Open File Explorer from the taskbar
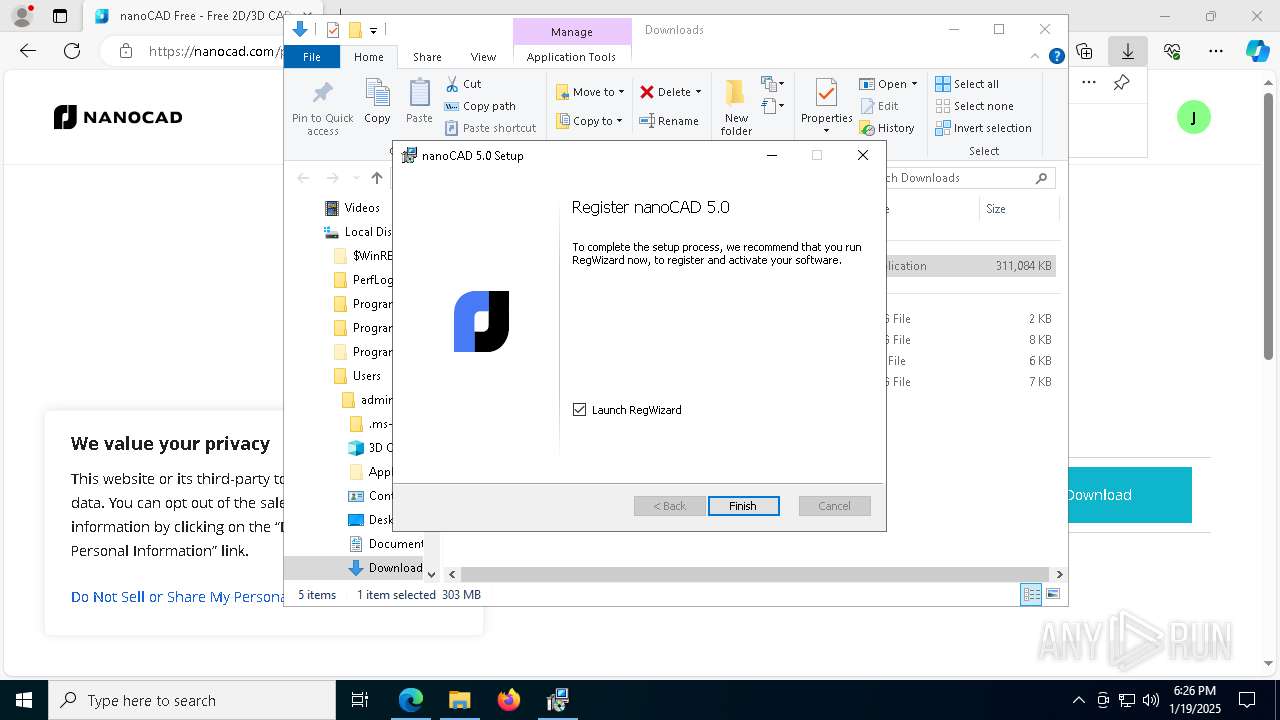The height and width of the screenshot is (720, 1280). click(459, 700)
